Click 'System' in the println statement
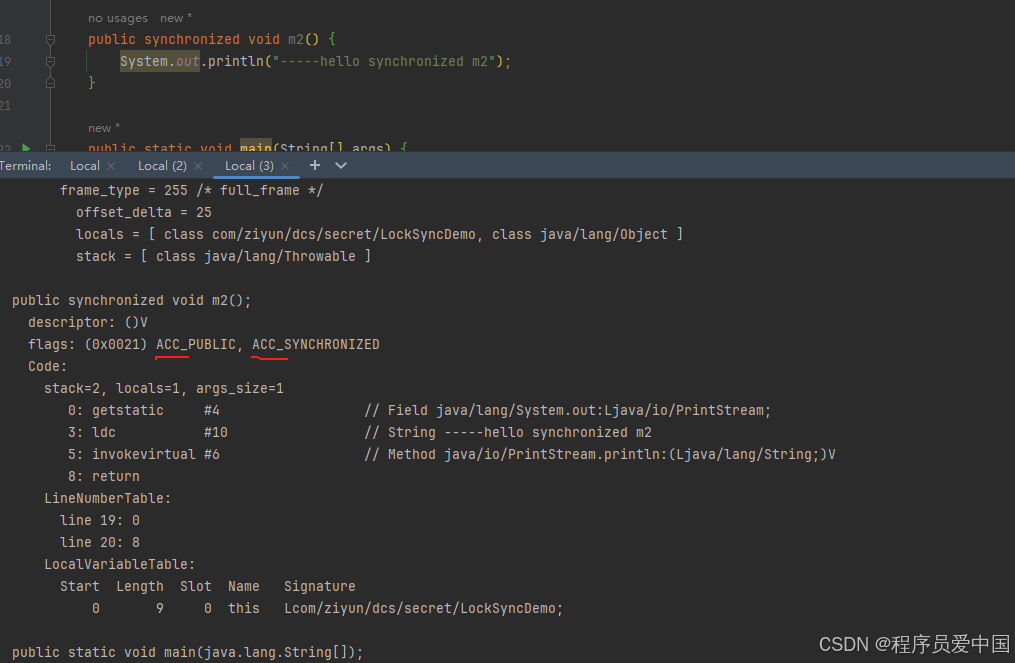Screen dimensions: 1015x663 pos(144,62)
